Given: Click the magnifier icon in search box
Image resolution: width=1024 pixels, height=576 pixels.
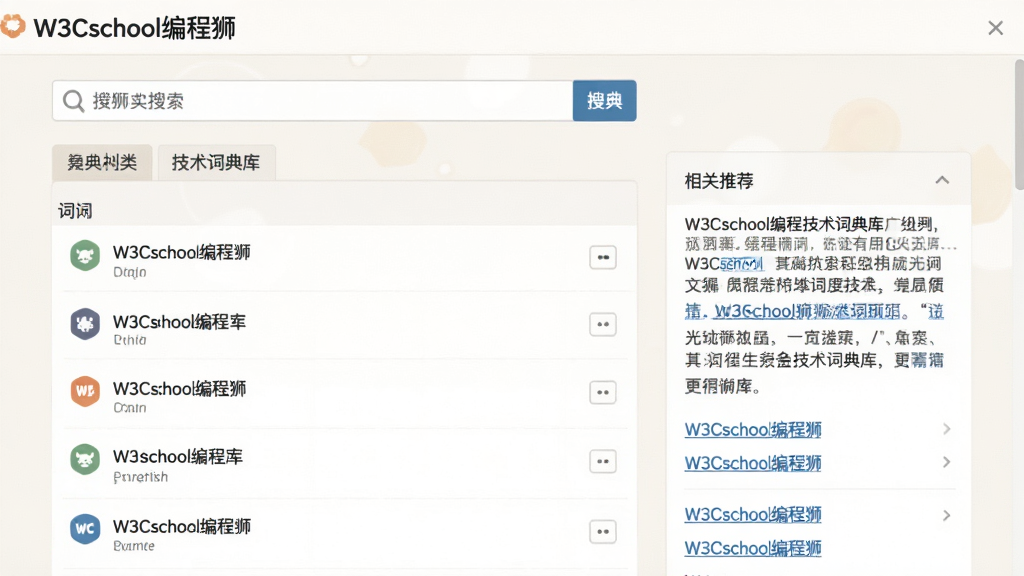Looking at the screenshot, I should 73,101.
